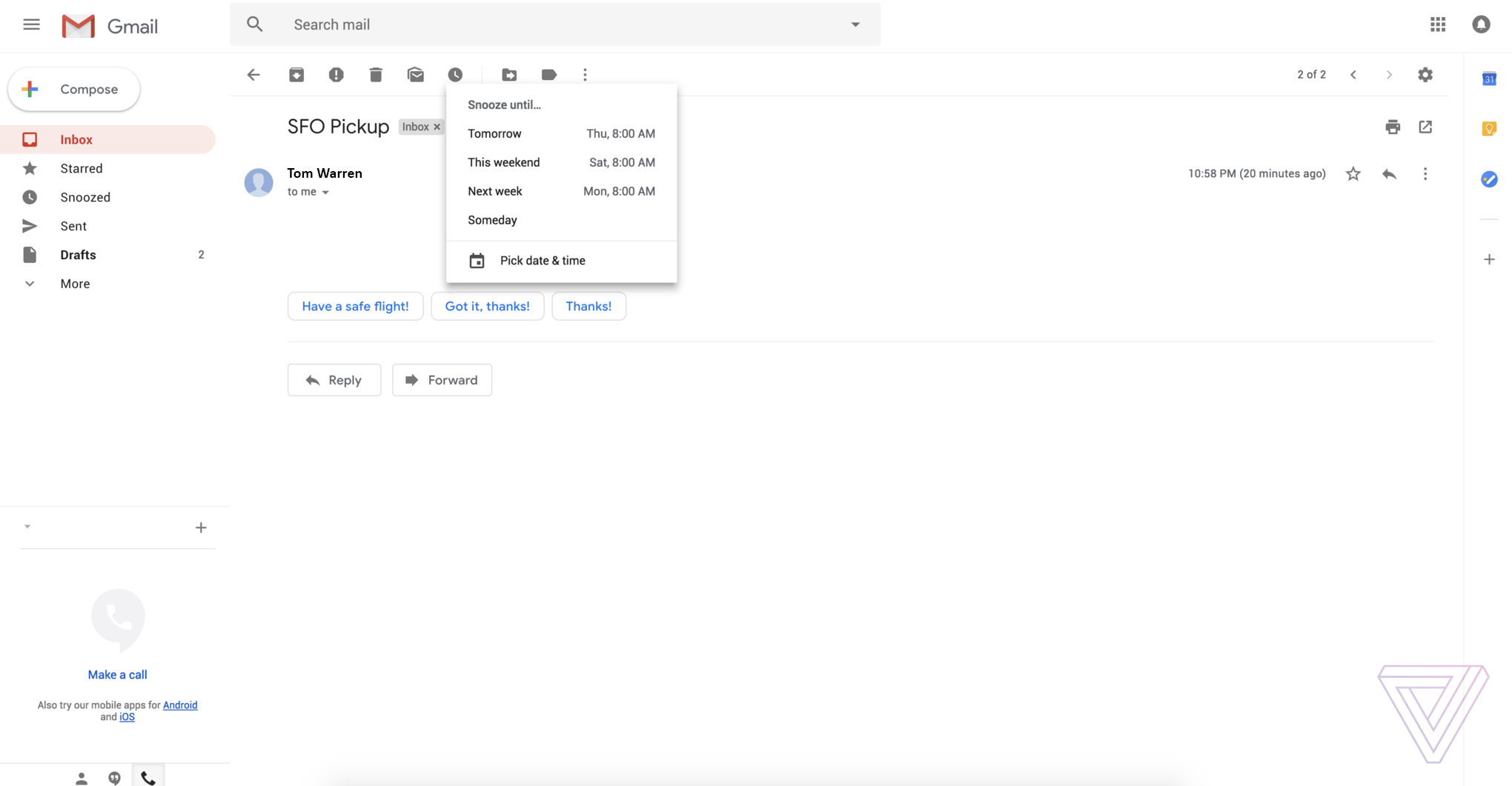Delete the email with the trash icon
The image size is (1512, 786).
point(376,74)
